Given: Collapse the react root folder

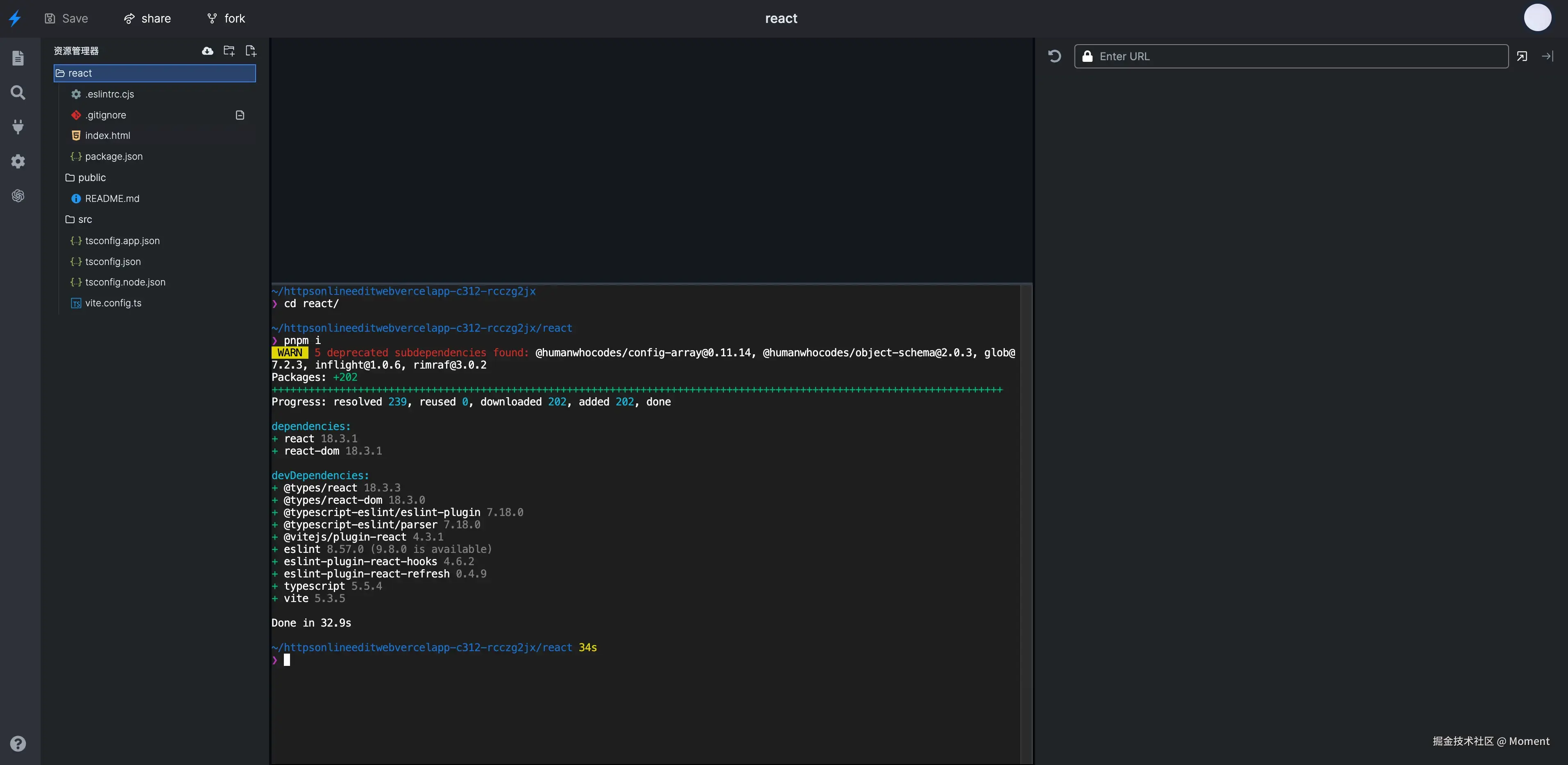Looking at the screenshot, I should tap(80, 73).
